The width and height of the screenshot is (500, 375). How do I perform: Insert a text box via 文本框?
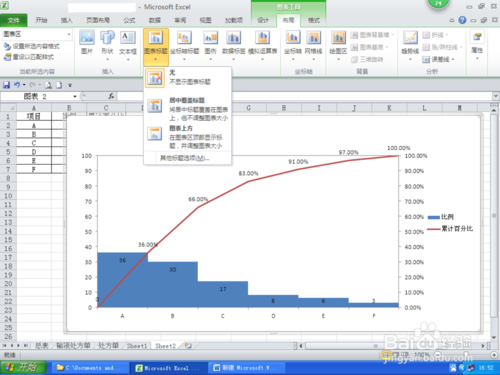pyautogui.click(x=128, y=45)
